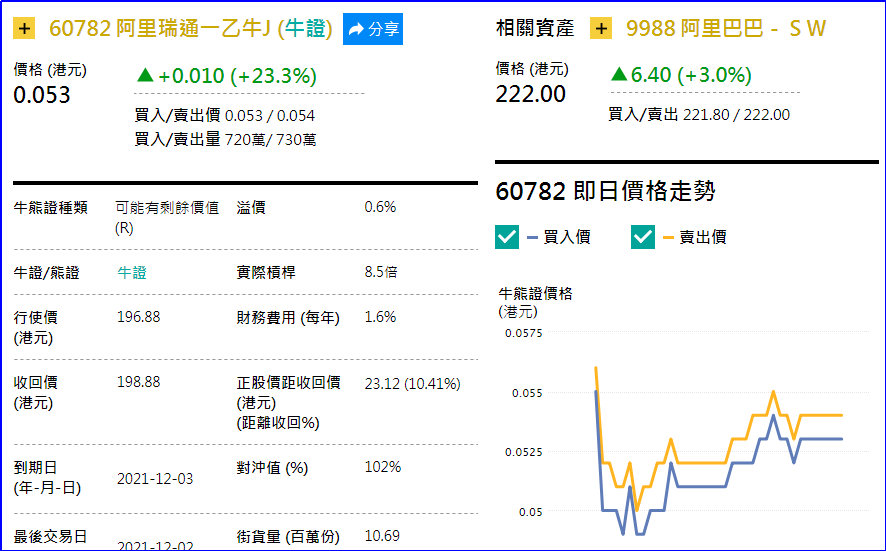Image resolution: width=886 pixels, height=551 pixels.
Task: Click the 0.0575 axis label on chart
Action: [x=523, y=333]
